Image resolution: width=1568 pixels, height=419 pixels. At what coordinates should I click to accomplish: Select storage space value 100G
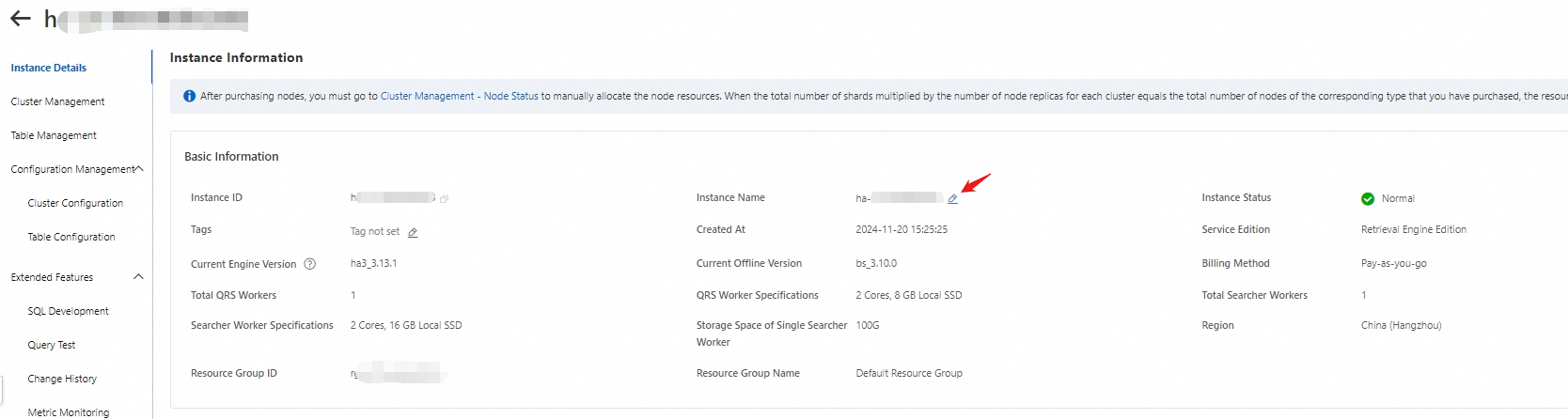pyautogui.click(x=868, y=325)
